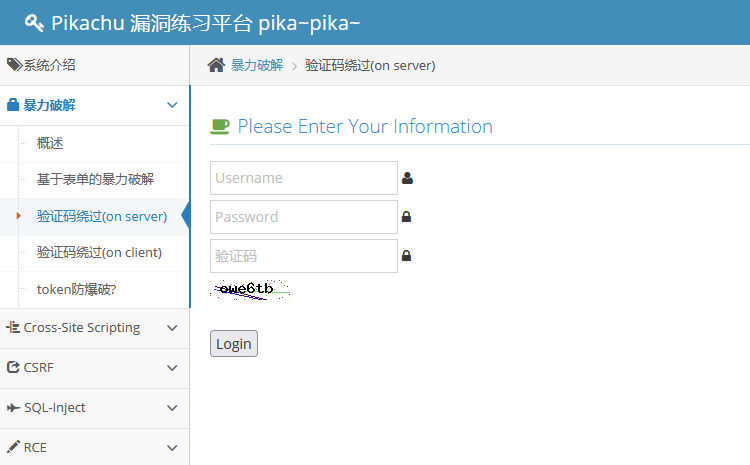Refresh the captcha image
This screenshot has height=465, width=750.
coord(250,290)
